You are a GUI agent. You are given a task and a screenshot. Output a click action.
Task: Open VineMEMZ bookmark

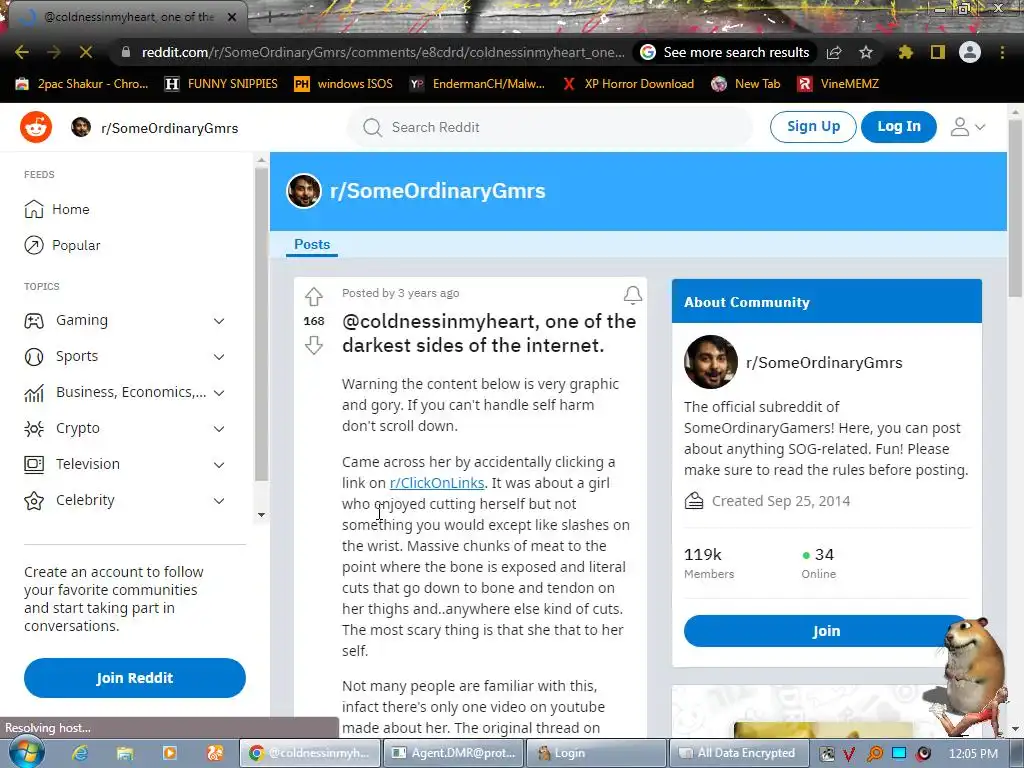tap(839, 84)
